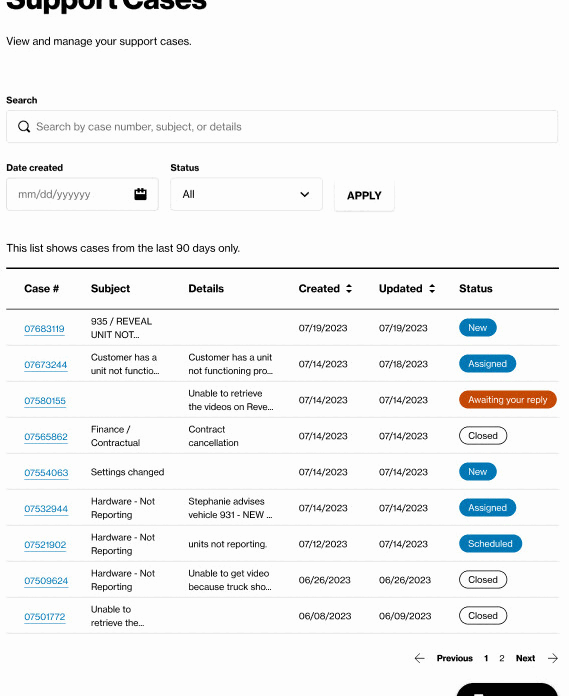Click details 'units not reporting.'
Screen dimensions: 569x696
(x=227, y=544)
